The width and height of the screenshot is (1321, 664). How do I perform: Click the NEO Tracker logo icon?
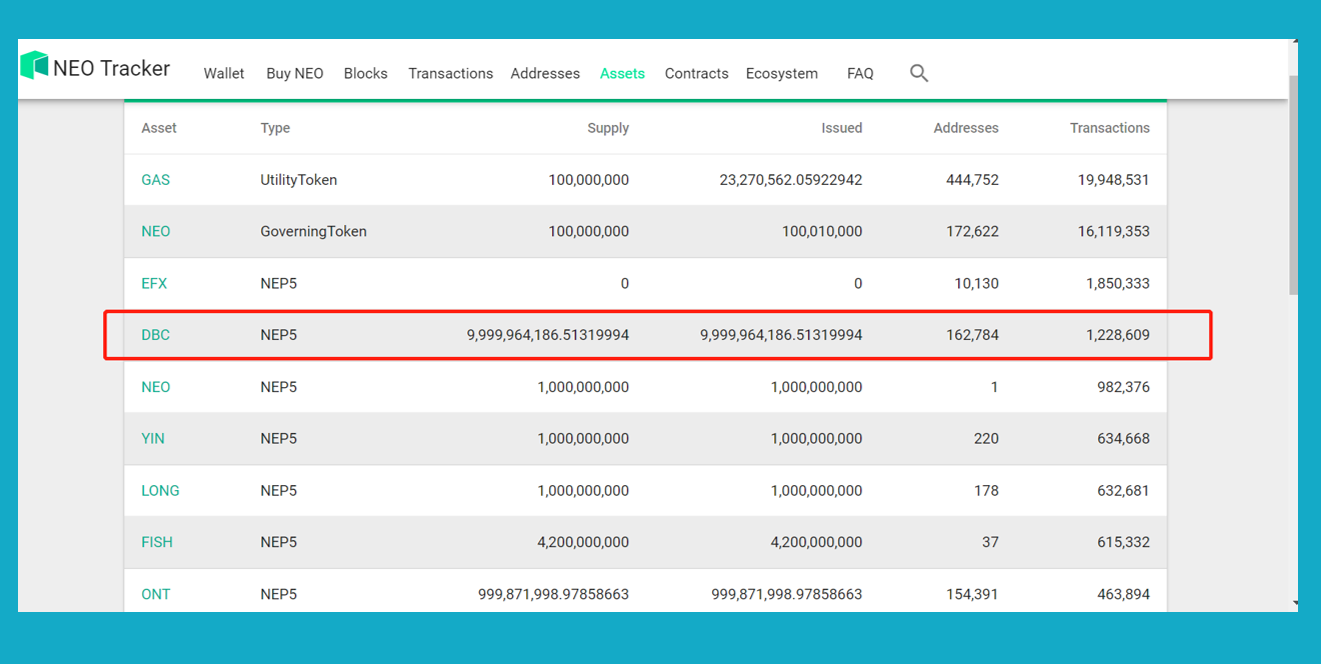pyautogui.click(x=35, y=66)
